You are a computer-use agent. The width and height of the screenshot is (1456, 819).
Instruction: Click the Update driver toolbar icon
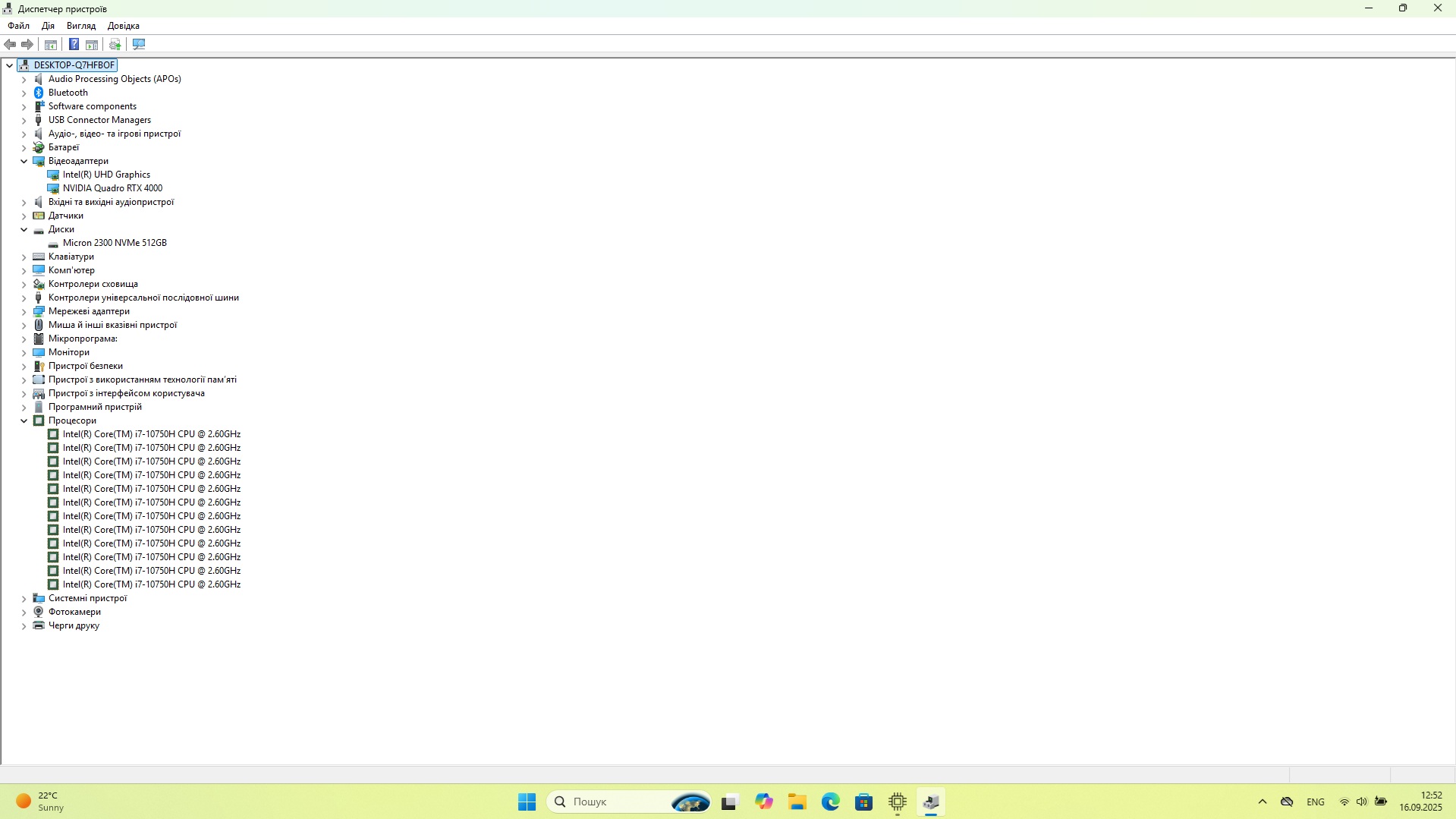[x=115, y=44]
